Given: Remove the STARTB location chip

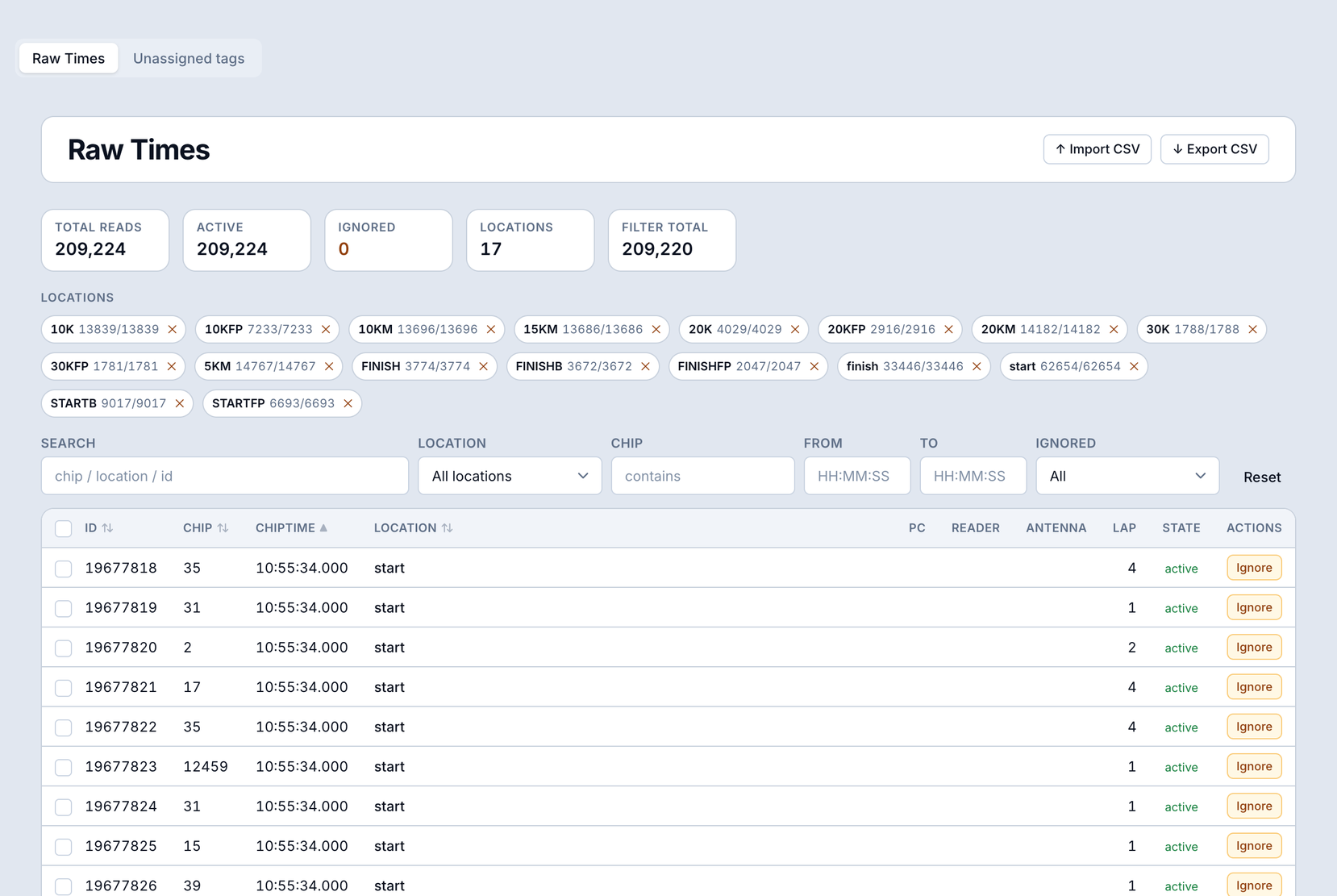Looking at the screenshot, I should tap(180, 403).
